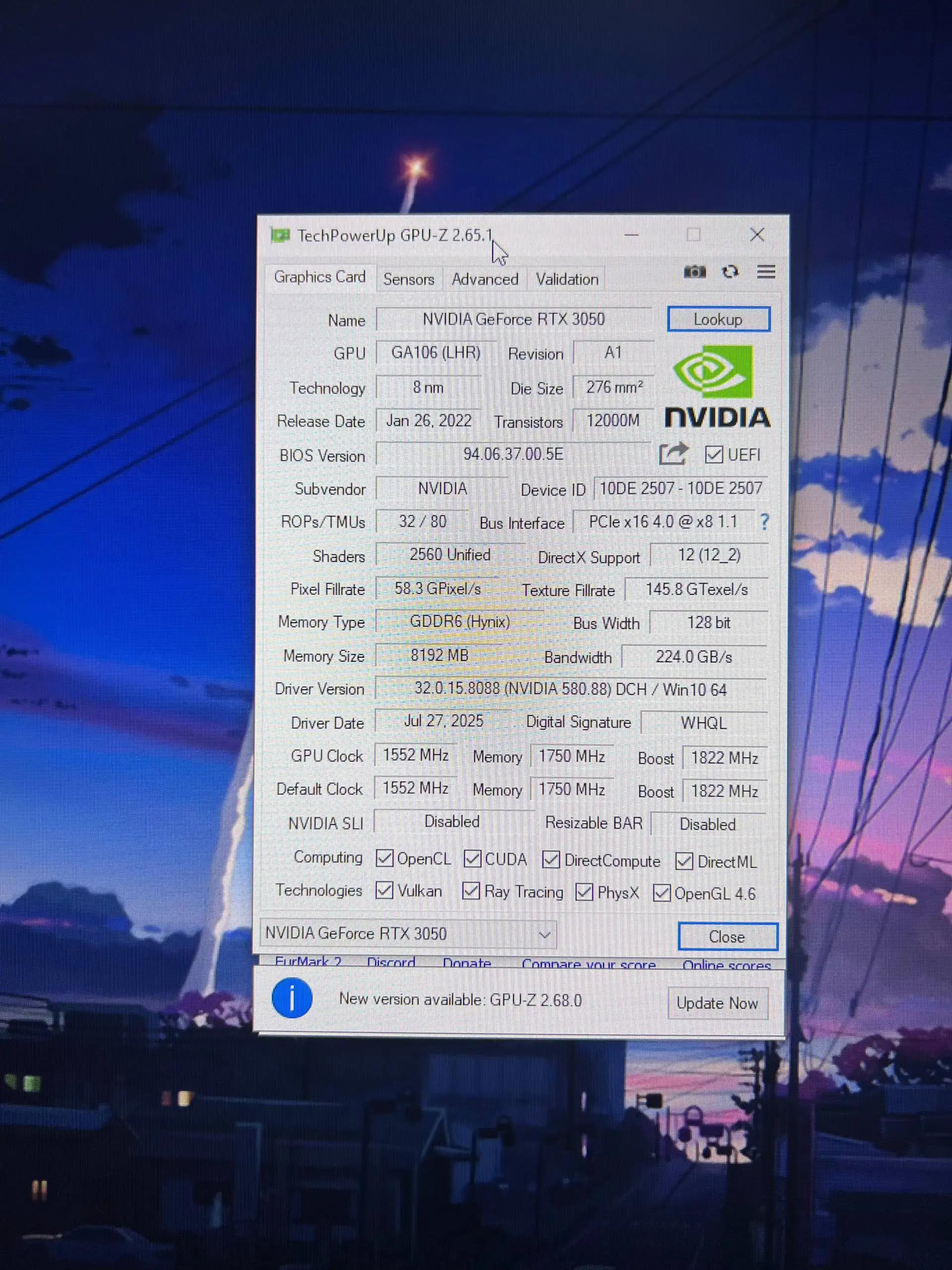Toggle the Ray Tracing checkbox
This screenshot has width=952, height=1270.
tap(471, 891)
